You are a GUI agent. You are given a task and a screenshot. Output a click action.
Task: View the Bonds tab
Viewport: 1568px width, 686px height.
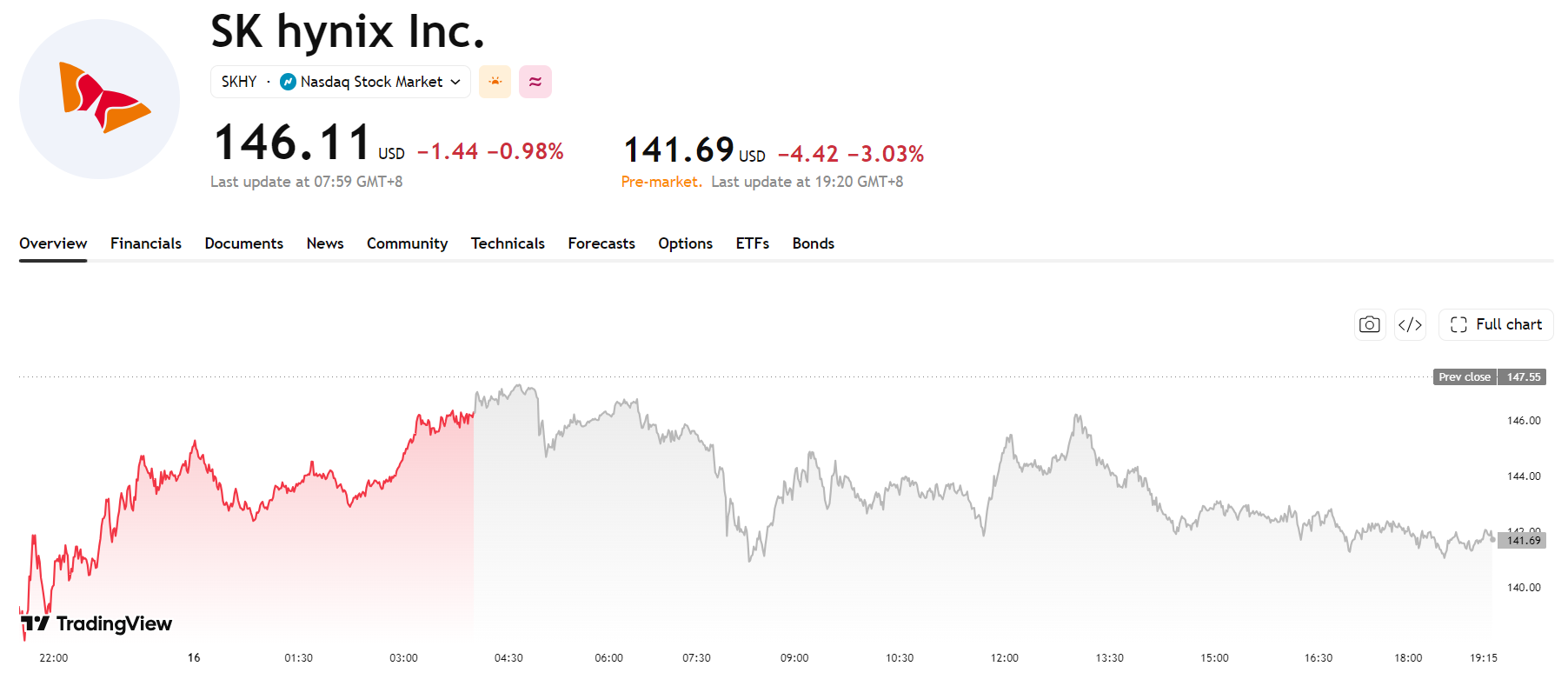click(x=813, y=243)
